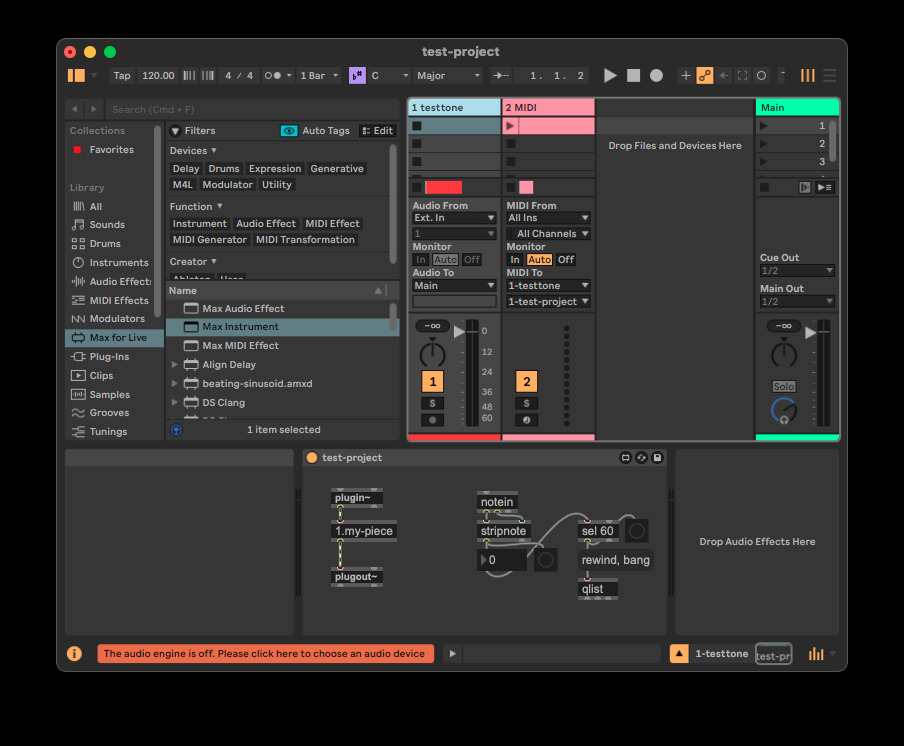Expand beating-sinusoid.amxd item
904x746 pixels.
coord(174,384)
